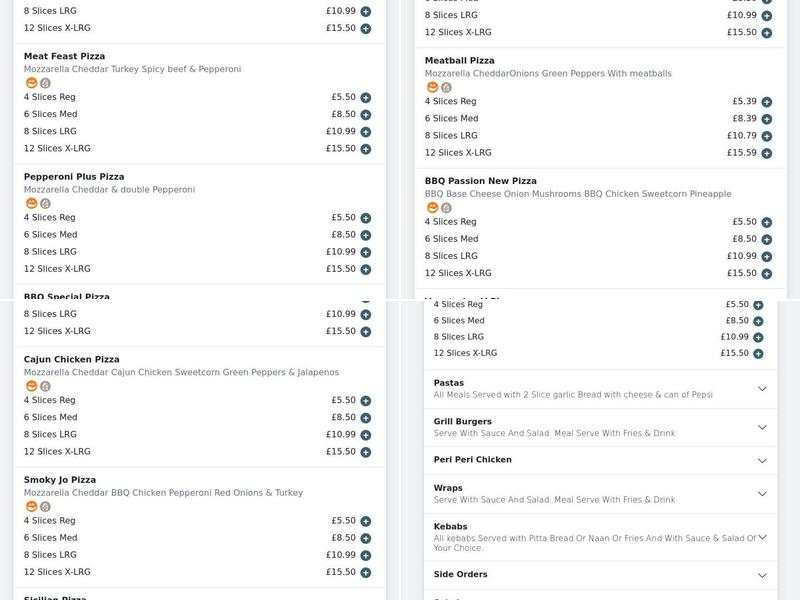Add 6 Slices Med Meatball Pizza
The image size is (800, 600).
tap(766, 120)
